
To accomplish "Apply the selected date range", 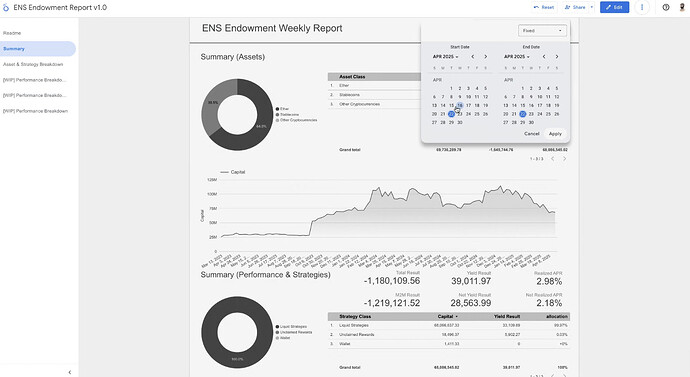I will pyautogui.click(x=555, y=134).
